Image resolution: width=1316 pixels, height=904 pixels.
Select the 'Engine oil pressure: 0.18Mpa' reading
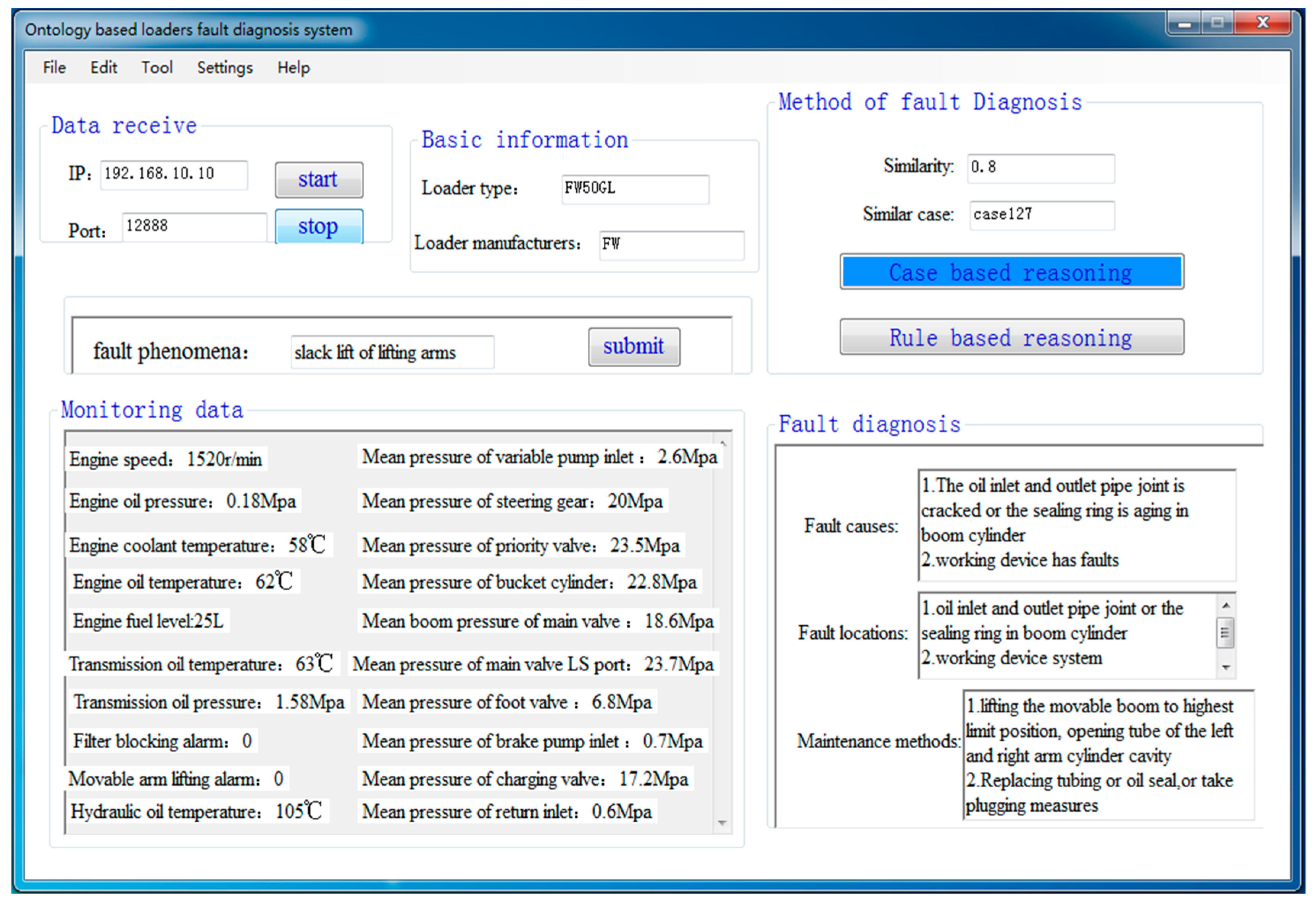coord(182,501)
